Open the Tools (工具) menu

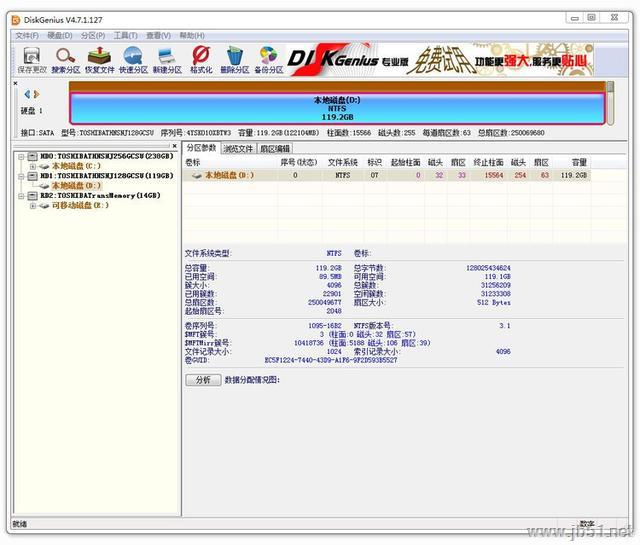[x=125, y=36]
